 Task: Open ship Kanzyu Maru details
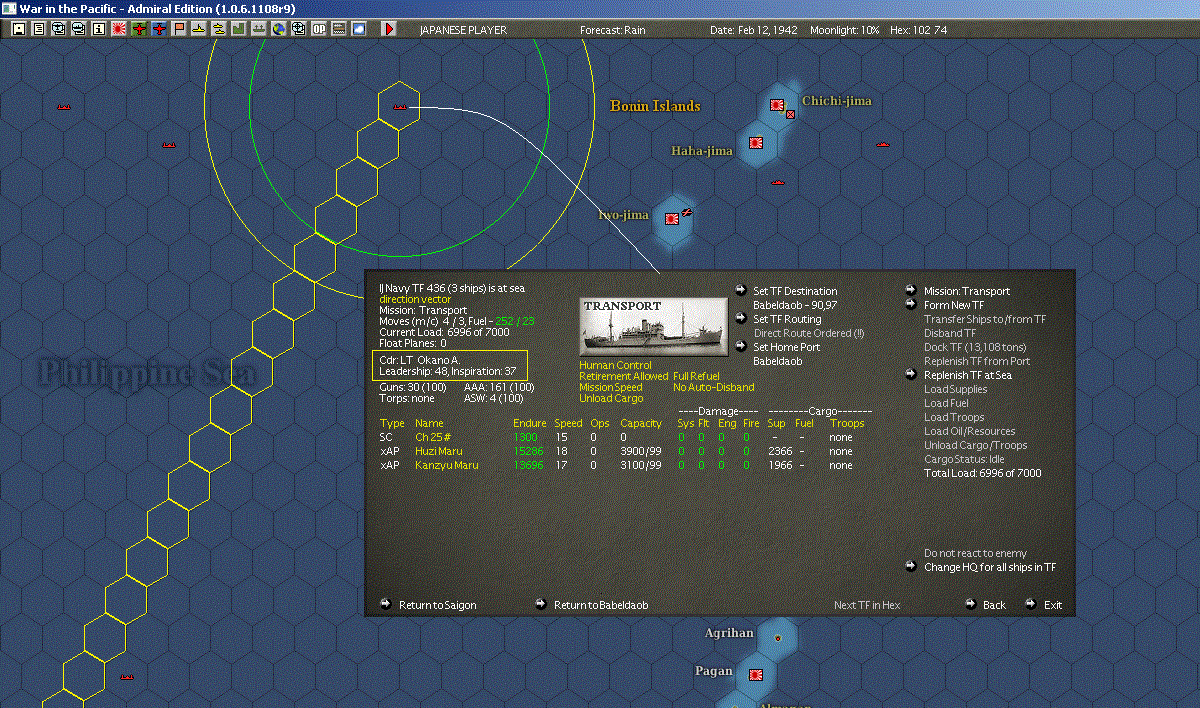[446, 465]
